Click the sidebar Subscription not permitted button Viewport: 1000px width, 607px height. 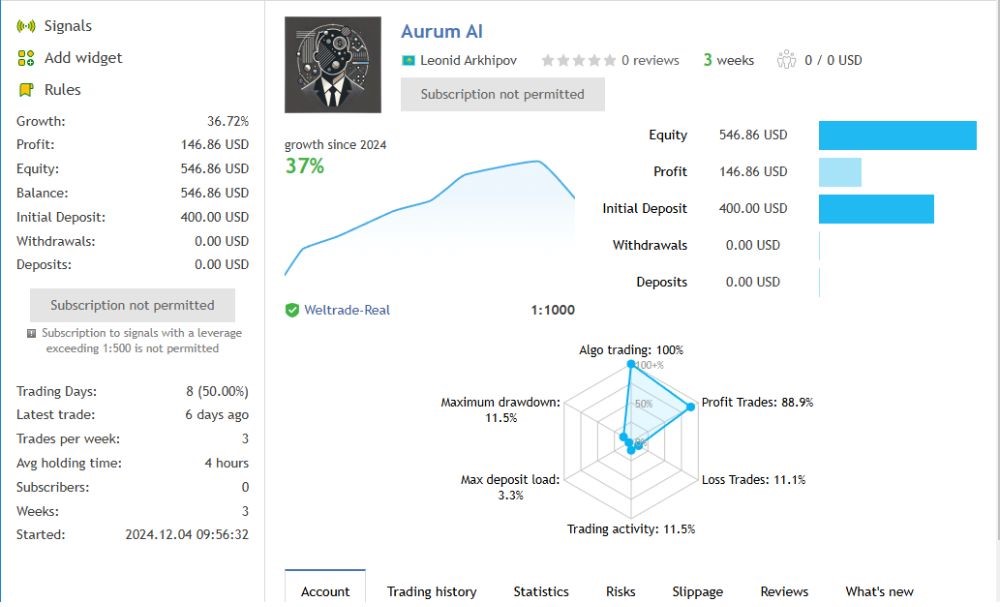pos(132,305)
